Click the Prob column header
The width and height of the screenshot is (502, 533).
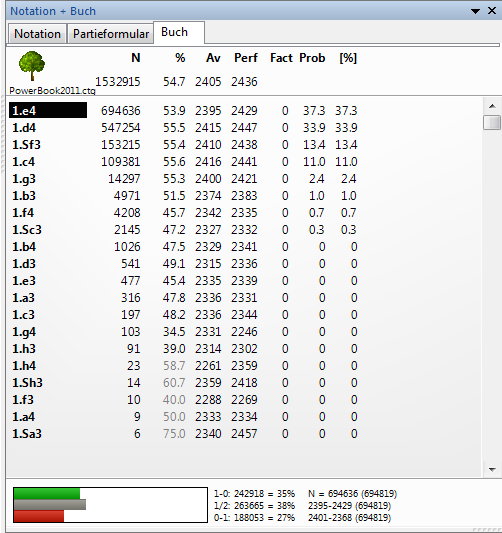[x=312, y=58]
